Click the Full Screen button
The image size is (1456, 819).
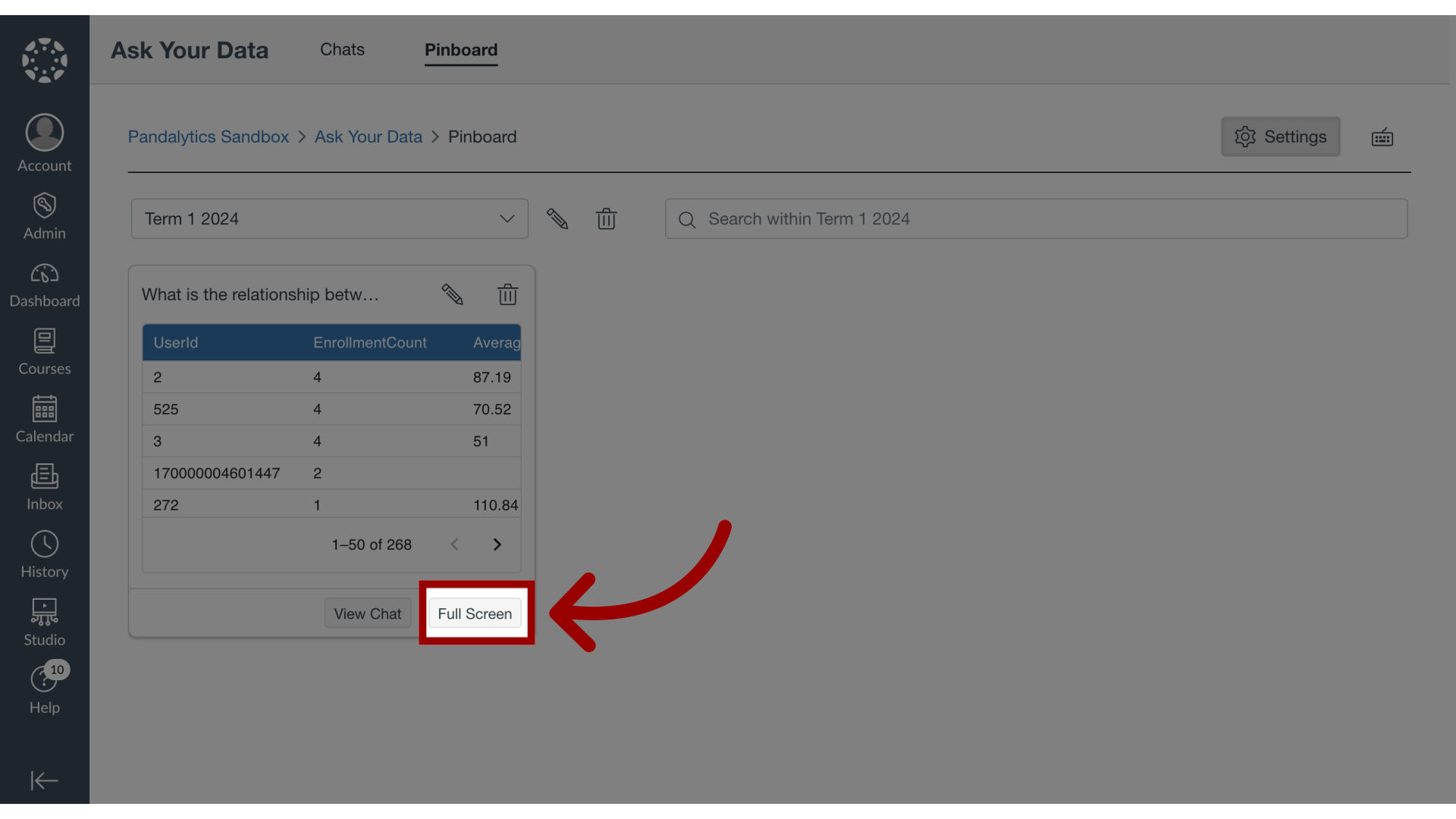tap(474, 613)
